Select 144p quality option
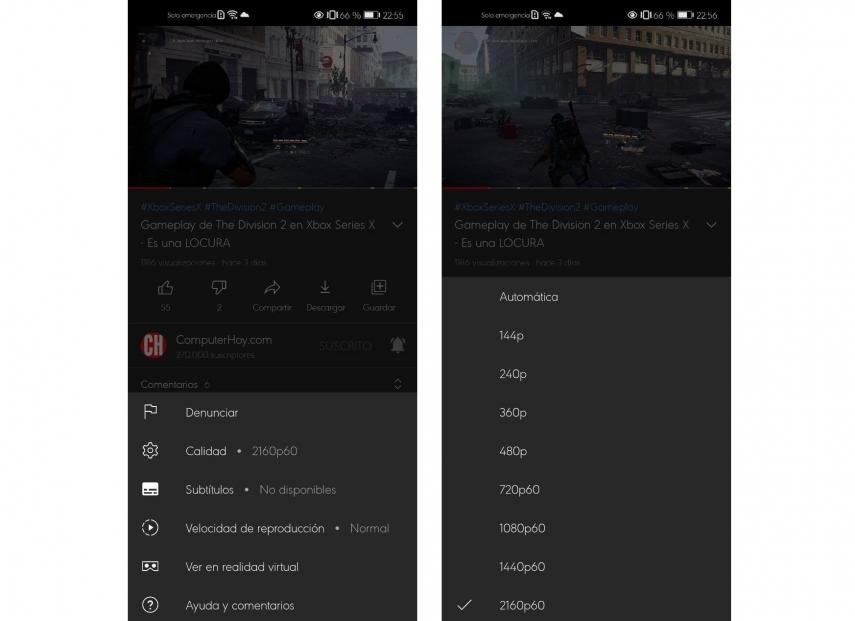855x621 pixels. (x=586, y=335)
